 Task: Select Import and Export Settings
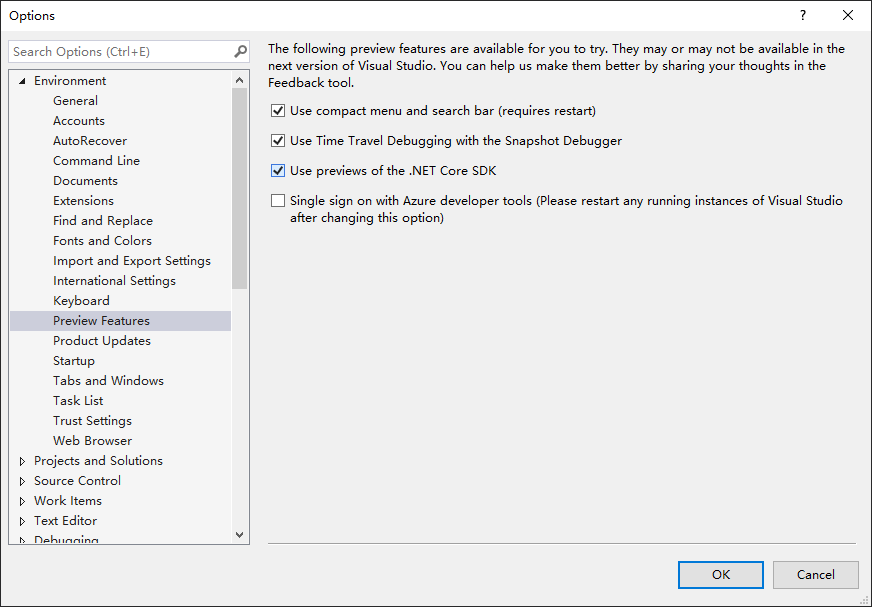[x=132, y=261]
